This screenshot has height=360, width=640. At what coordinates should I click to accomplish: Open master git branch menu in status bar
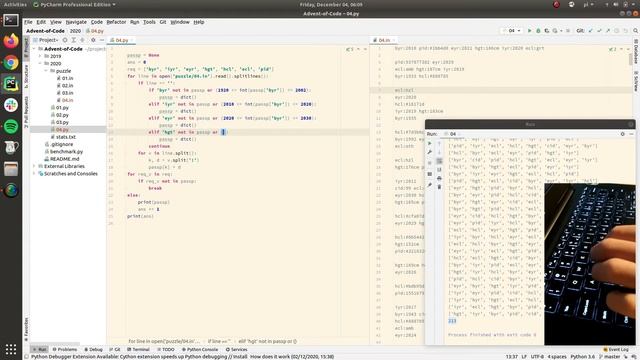click(609, 357)
